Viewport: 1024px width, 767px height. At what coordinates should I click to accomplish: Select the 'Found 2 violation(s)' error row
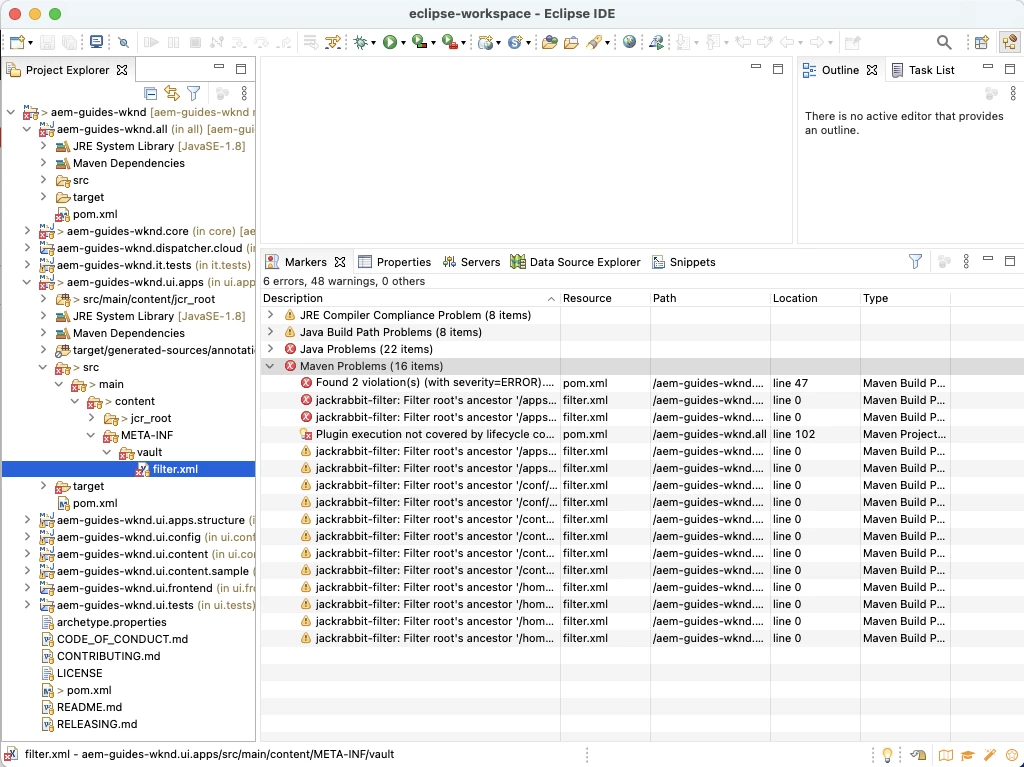pyautogui.click(x=642, y=383)
